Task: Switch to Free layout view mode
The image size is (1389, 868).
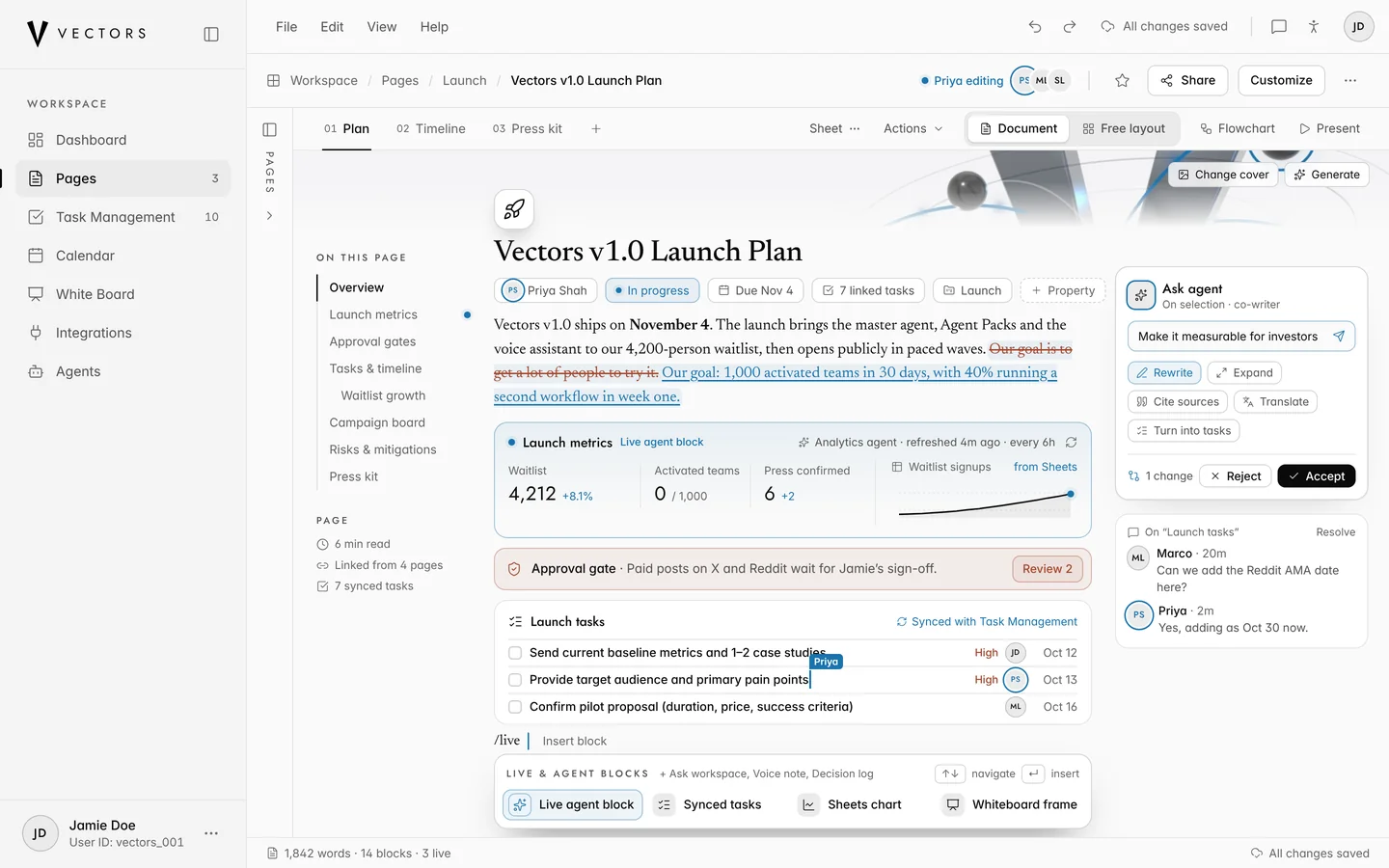Action: 1124,129
